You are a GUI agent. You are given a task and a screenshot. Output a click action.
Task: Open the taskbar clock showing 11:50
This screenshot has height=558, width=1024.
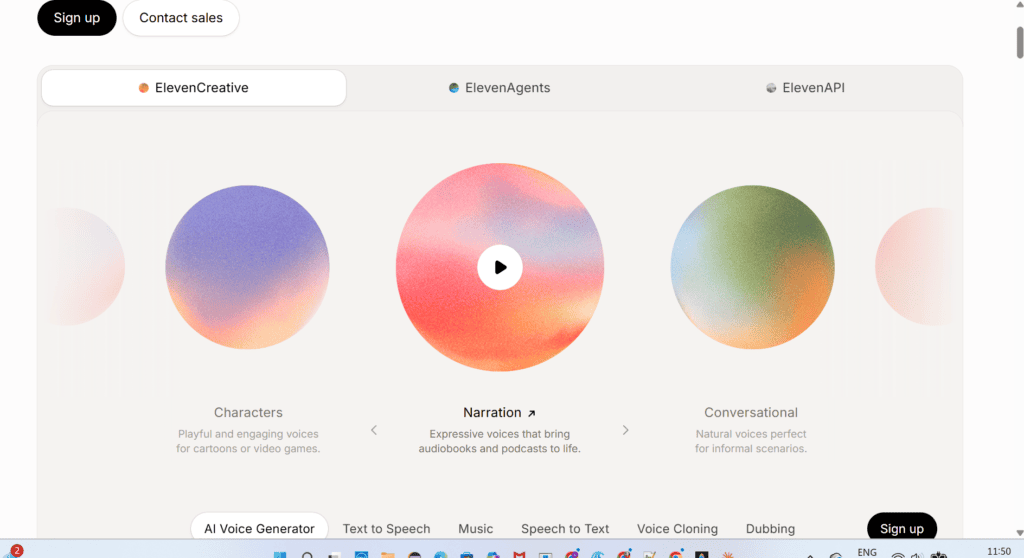(x=999, y=552)
